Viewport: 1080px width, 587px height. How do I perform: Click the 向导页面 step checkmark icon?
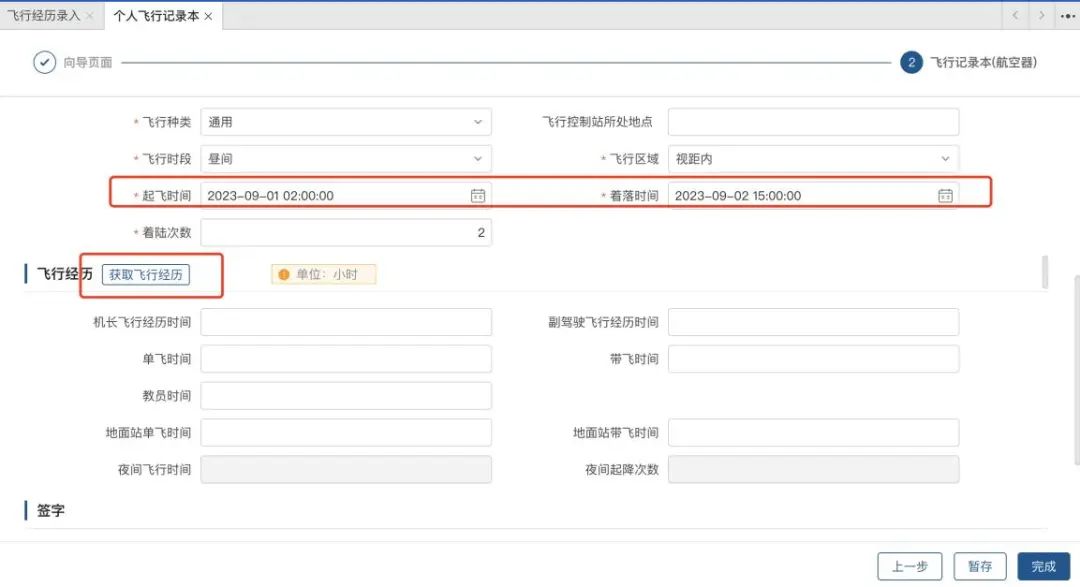[45, 62]
